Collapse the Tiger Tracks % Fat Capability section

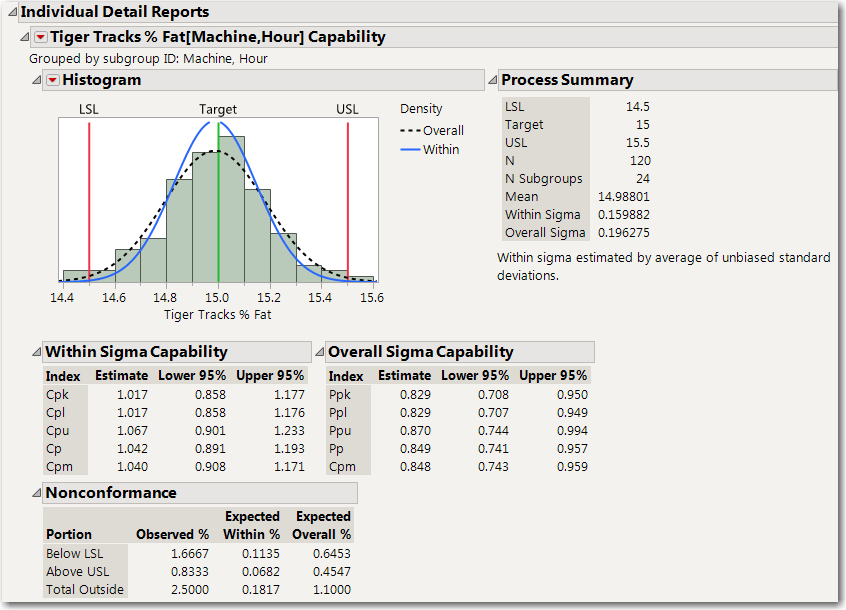tap(24, 37)
